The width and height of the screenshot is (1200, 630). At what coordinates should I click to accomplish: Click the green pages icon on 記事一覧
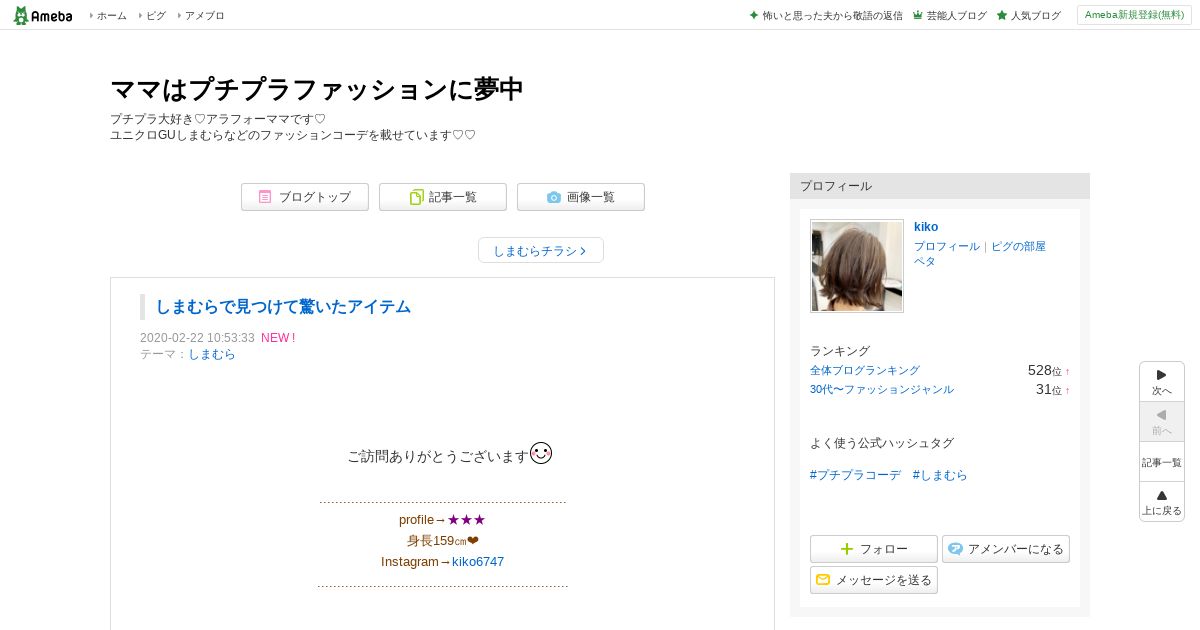[416, 197]
